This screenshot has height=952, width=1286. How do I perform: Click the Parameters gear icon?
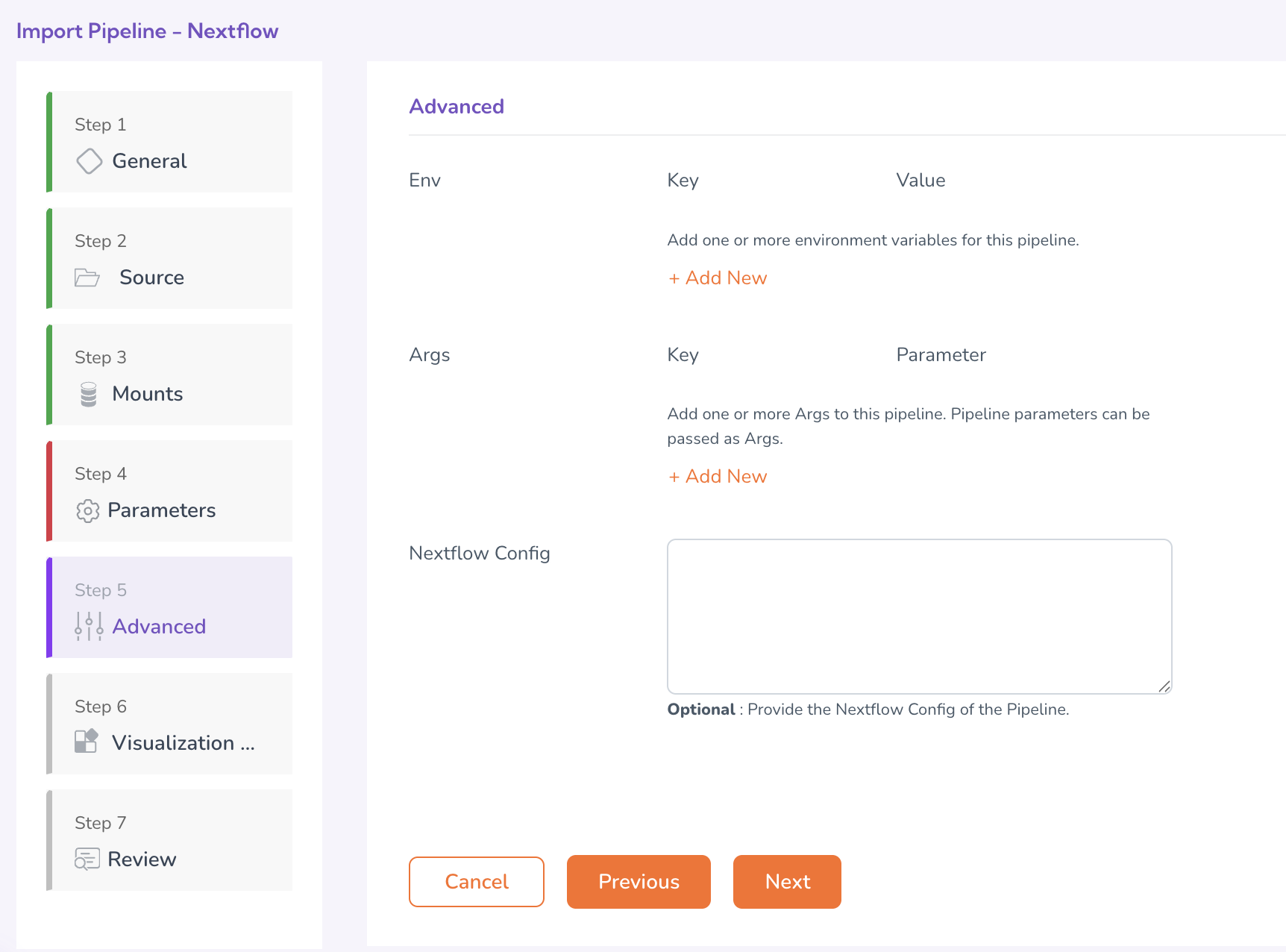[88, 511]
